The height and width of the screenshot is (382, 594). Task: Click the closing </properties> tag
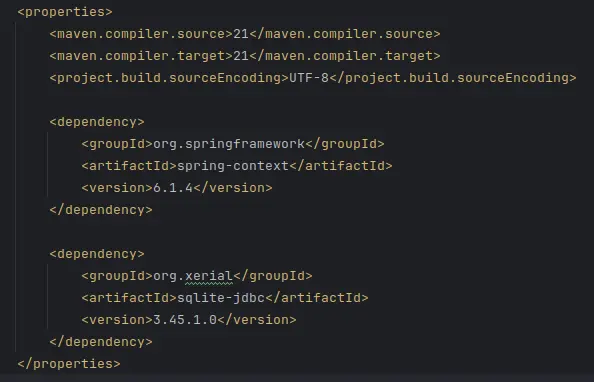69,363
